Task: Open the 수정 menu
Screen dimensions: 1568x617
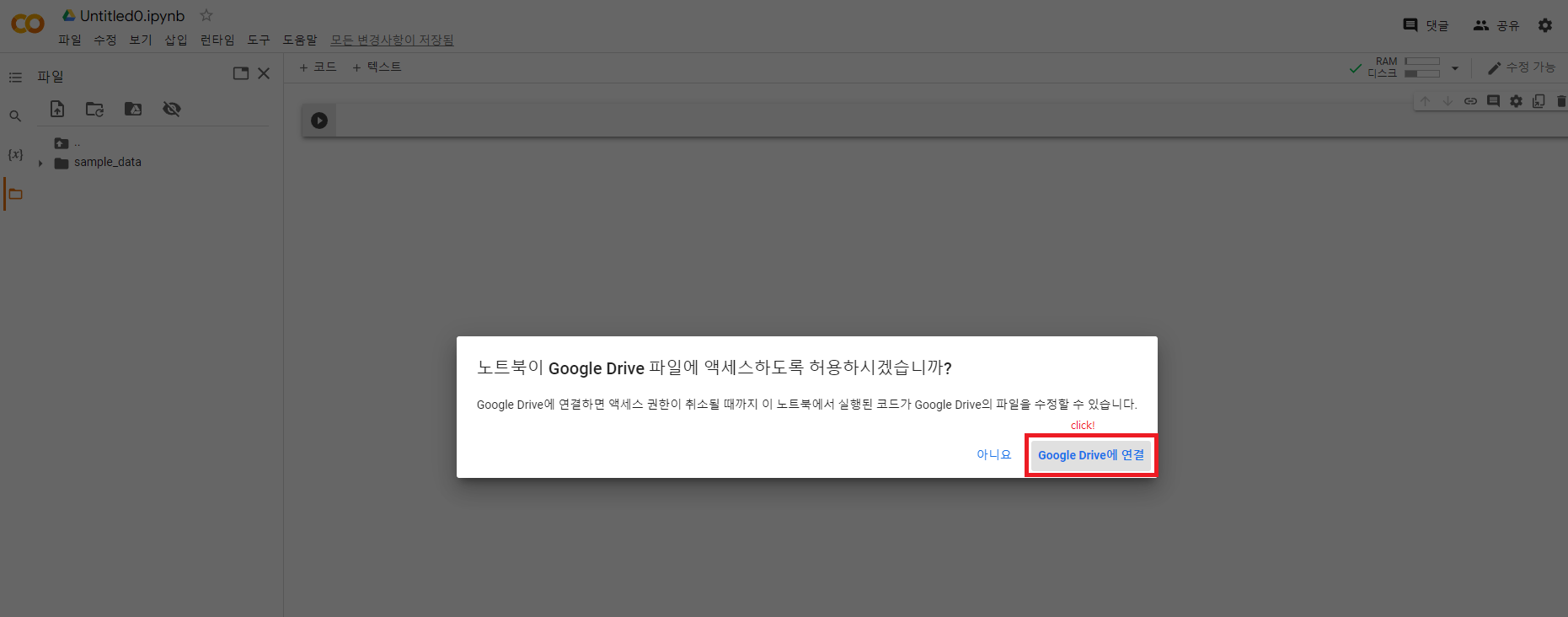Action: (105, 40)
